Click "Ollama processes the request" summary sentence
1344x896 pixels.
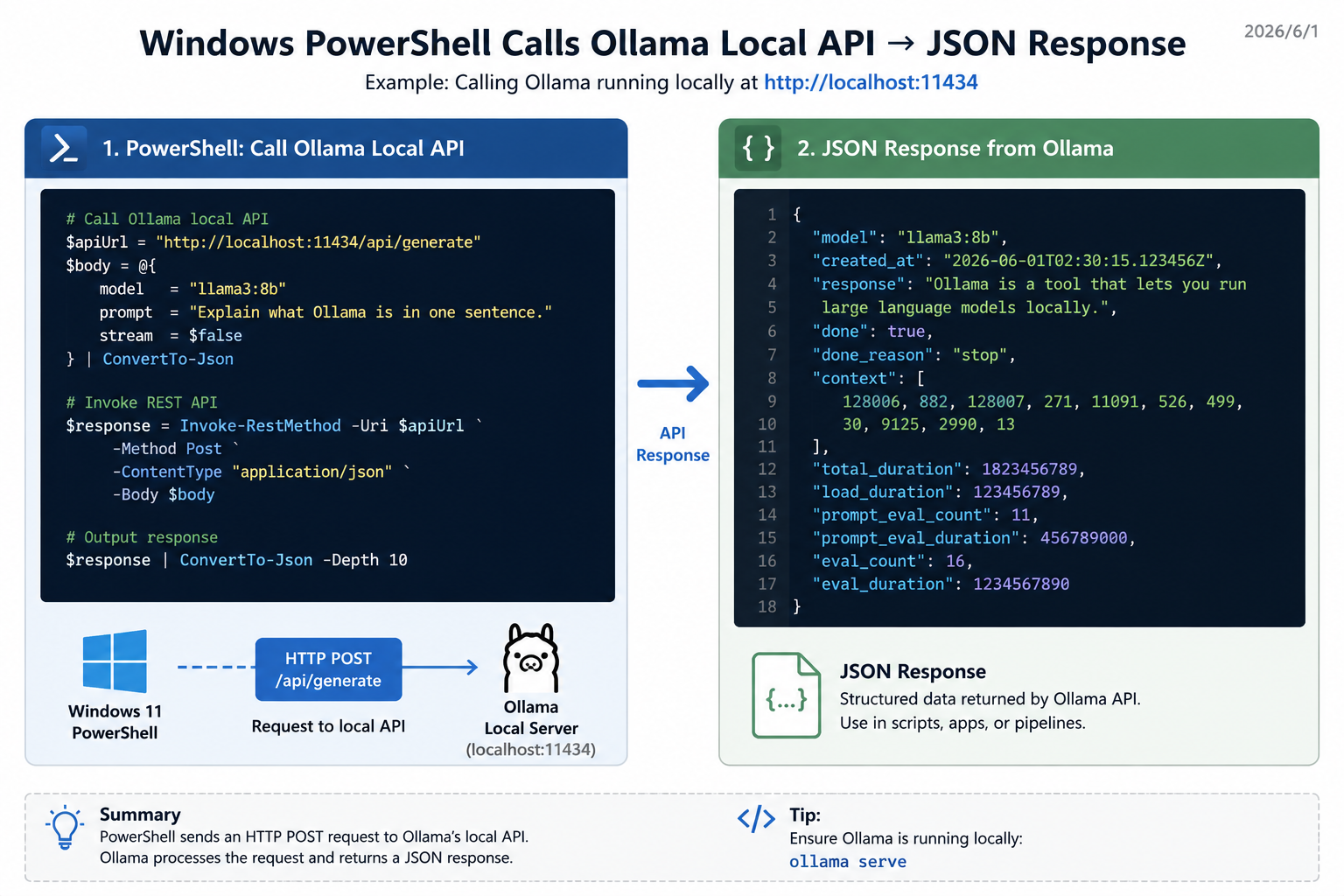click(306, 858)
